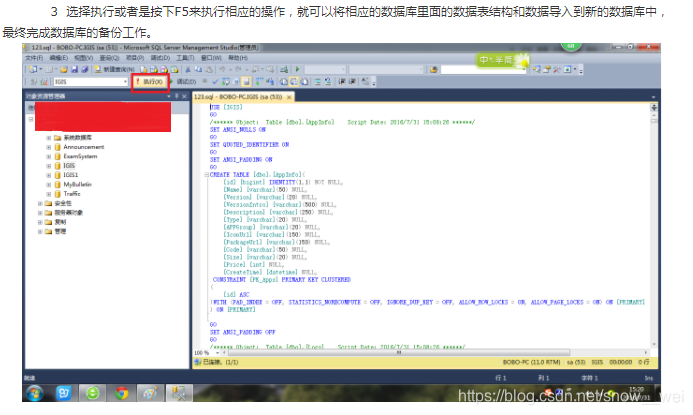The width and height of the screenshot is (693, 415).
Task: Click the Windows Start button
Action: click(34, 393)
